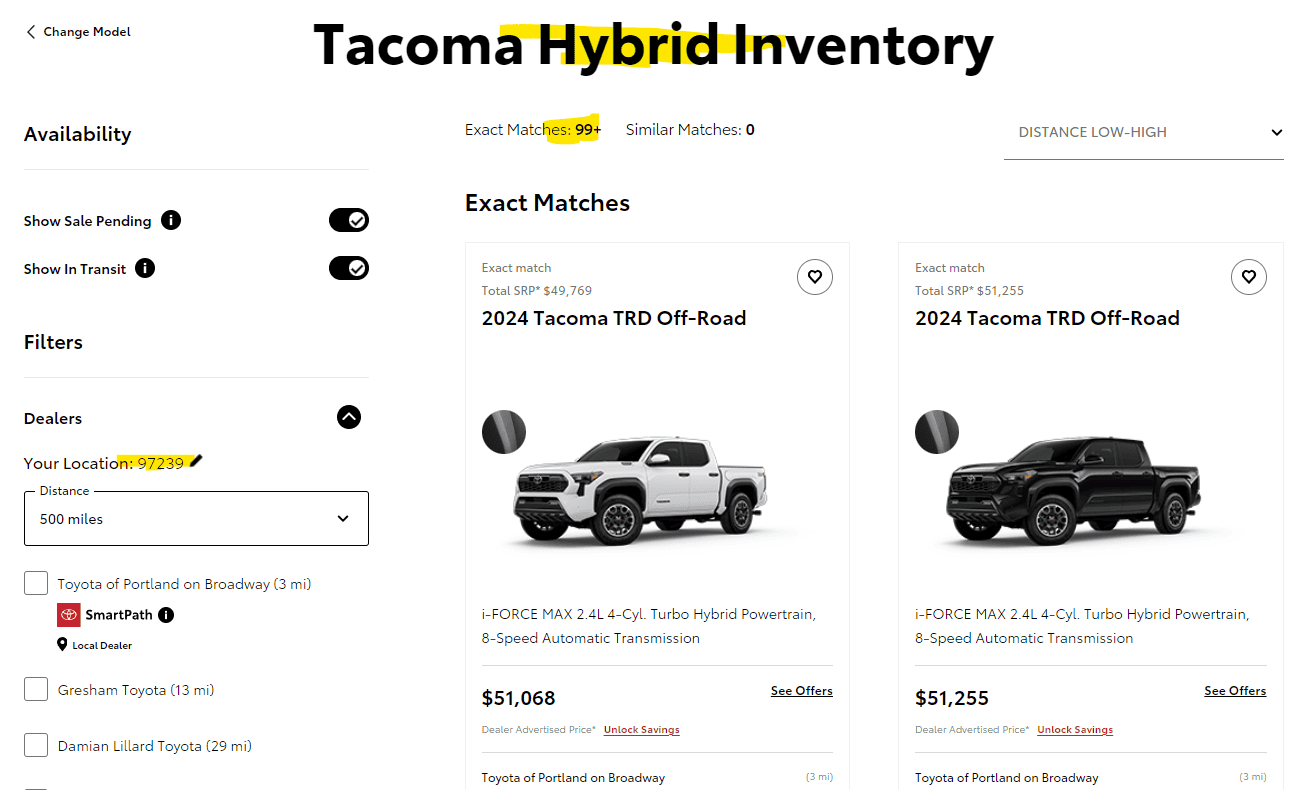The image size is (1310, 790).
Task: Toggle the Show Sale Pending switch
Action: point(349,220)
